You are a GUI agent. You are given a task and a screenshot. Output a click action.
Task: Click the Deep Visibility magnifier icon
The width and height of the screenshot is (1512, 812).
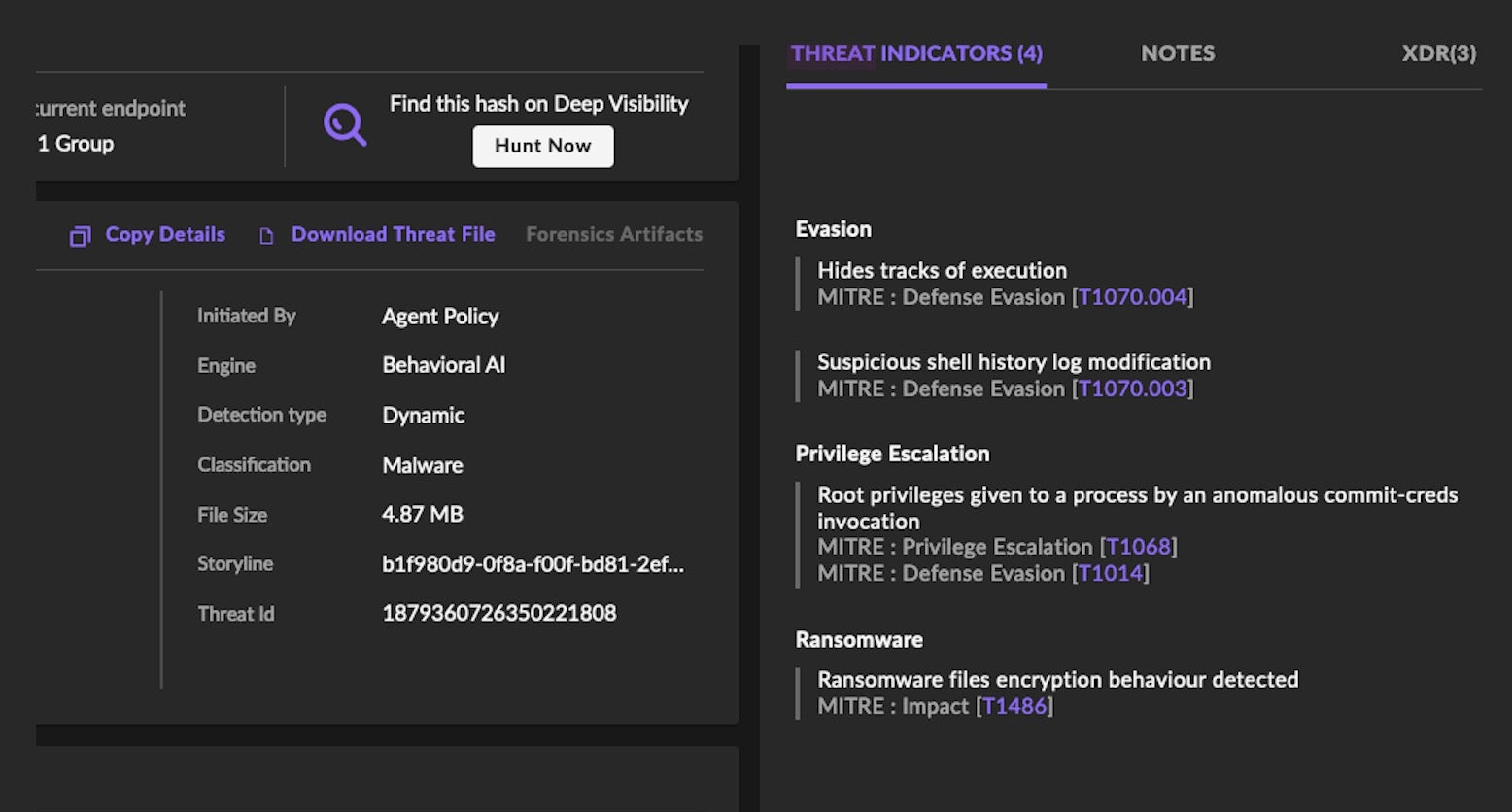(x=345, y=125)
